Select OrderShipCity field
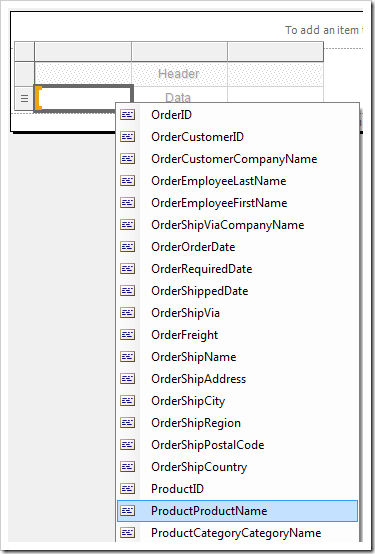Screen dimensions: 375x554 [237, 400]
